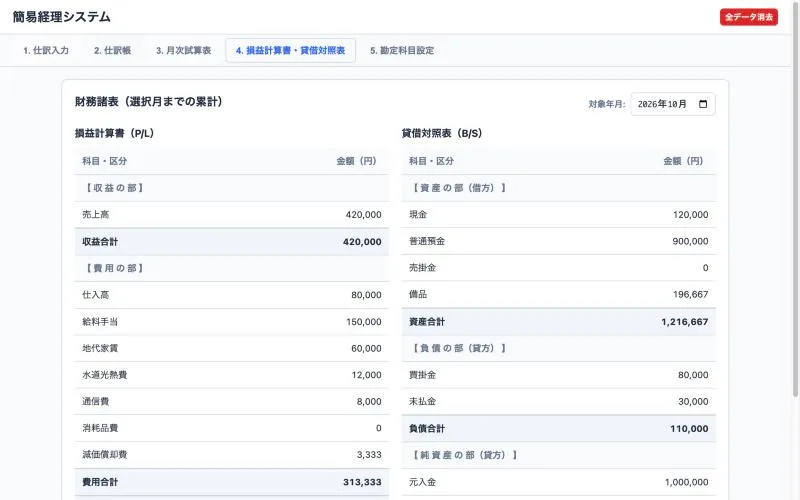Click the red 全データ消去 button
This screenshot has height=500, width=800.
[748, 17]
